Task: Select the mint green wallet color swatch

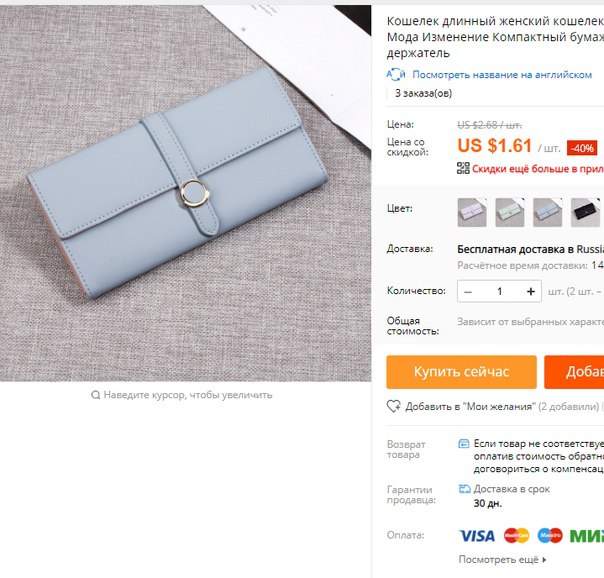Action: tap(510, 213)
